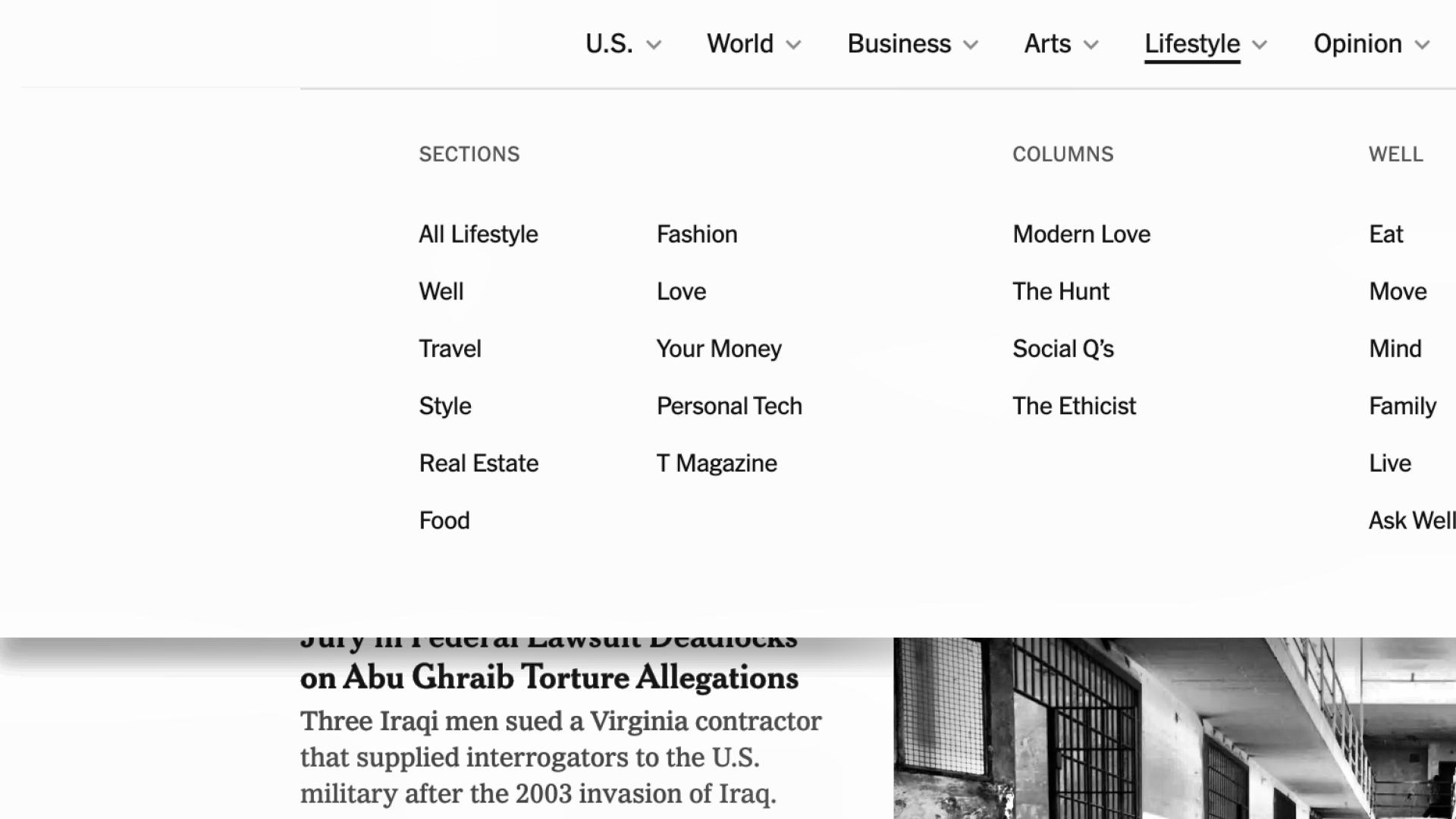Image resolution: width=1456 pixels, height=819 pixels.
Task: Navigate to The Ethicist column
Action: [1073, 405]
